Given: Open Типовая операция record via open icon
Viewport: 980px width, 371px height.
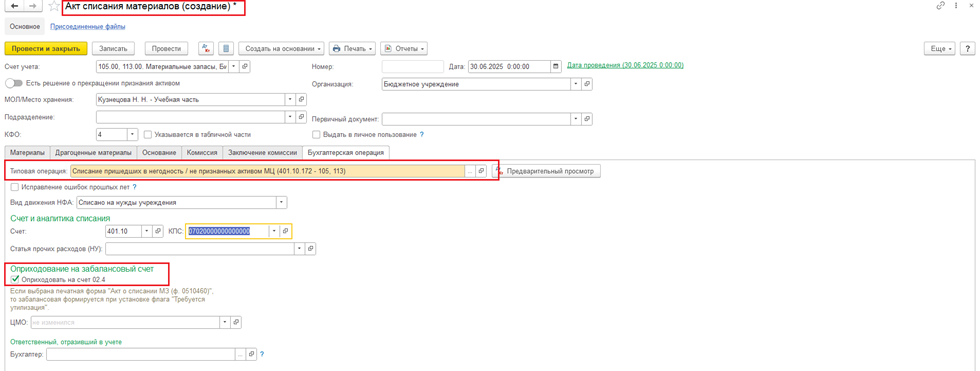Looking at the screenshot, I should coord(481,171).
